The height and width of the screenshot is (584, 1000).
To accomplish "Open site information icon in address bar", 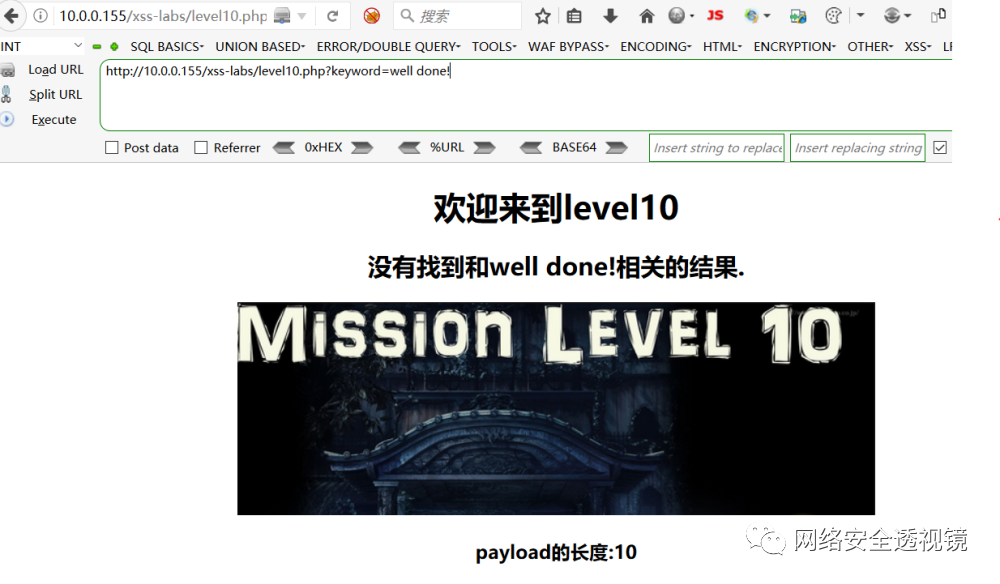I will pos(40,15).
